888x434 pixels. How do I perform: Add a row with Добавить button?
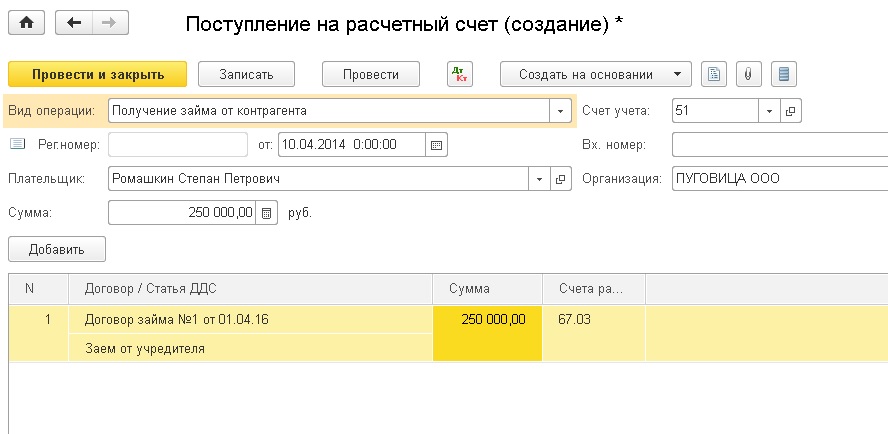click(x=57, y=249)
